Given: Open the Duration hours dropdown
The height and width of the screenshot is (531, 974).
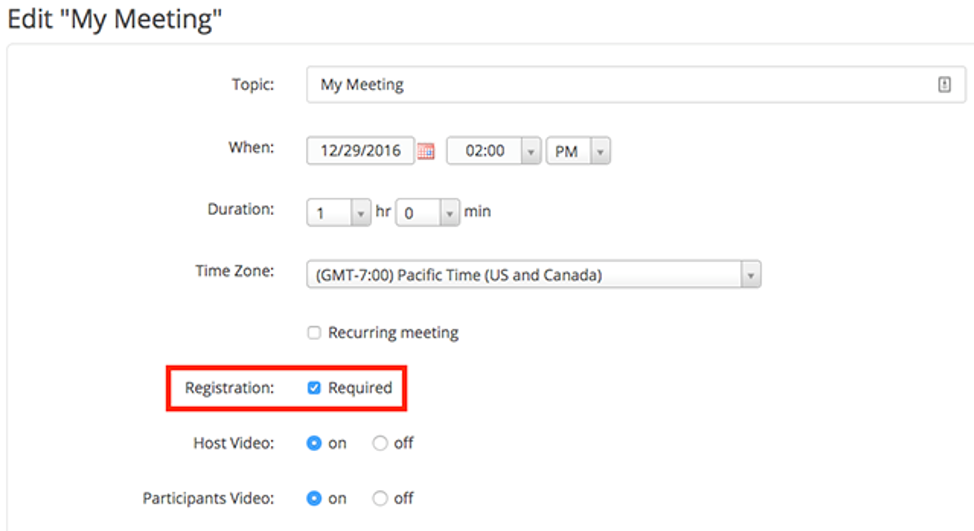Looking at the screenshot, I should click(x=360, y=213).
